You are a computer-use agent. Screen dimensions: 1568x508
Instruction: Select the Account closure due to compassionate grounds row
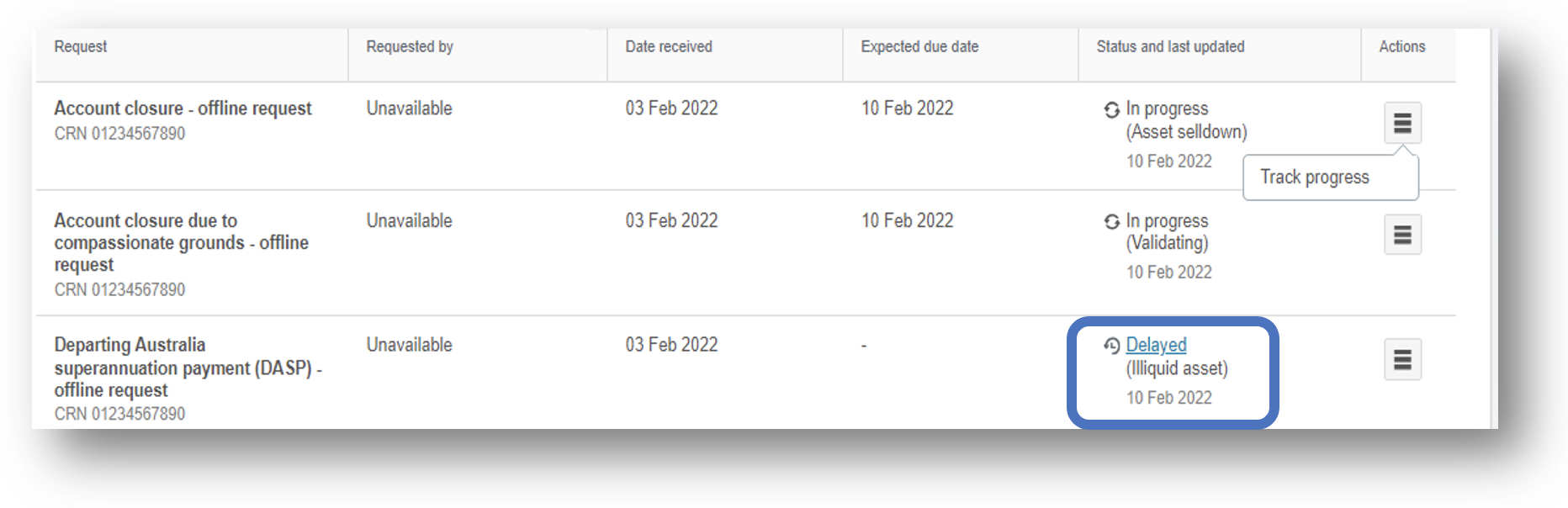(x=745, y=253)
